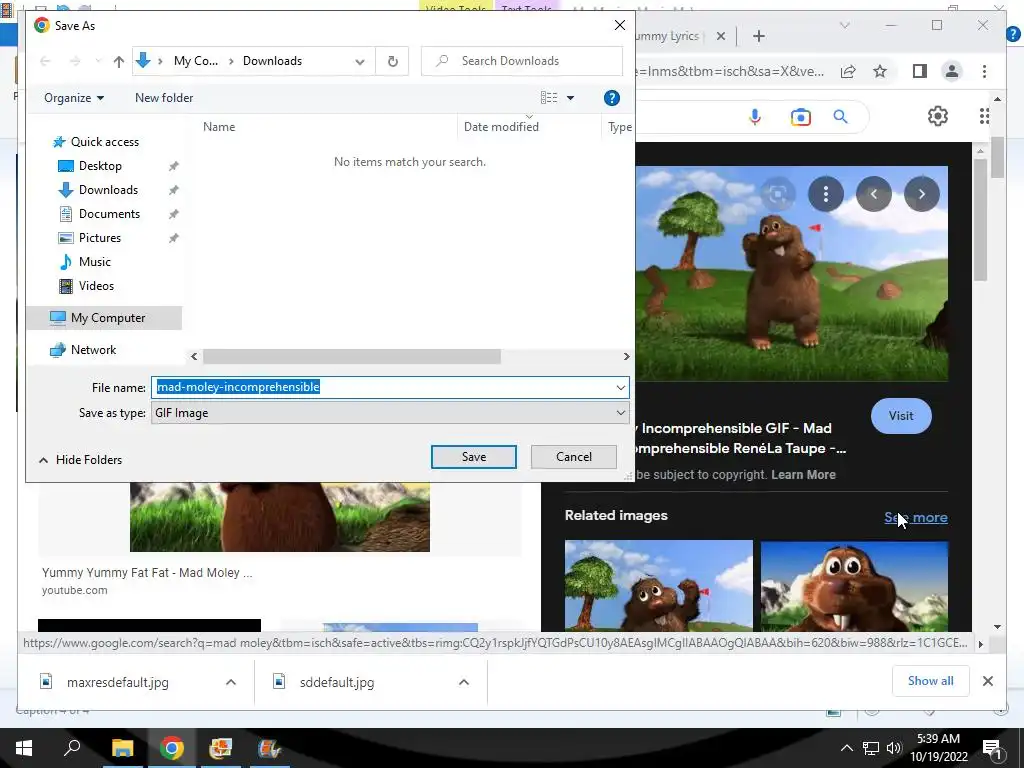Toggle Chrome side panel icon
The width and height of the screenshot is (1024, 768).
pyautogui.click(x=920, y=71)
